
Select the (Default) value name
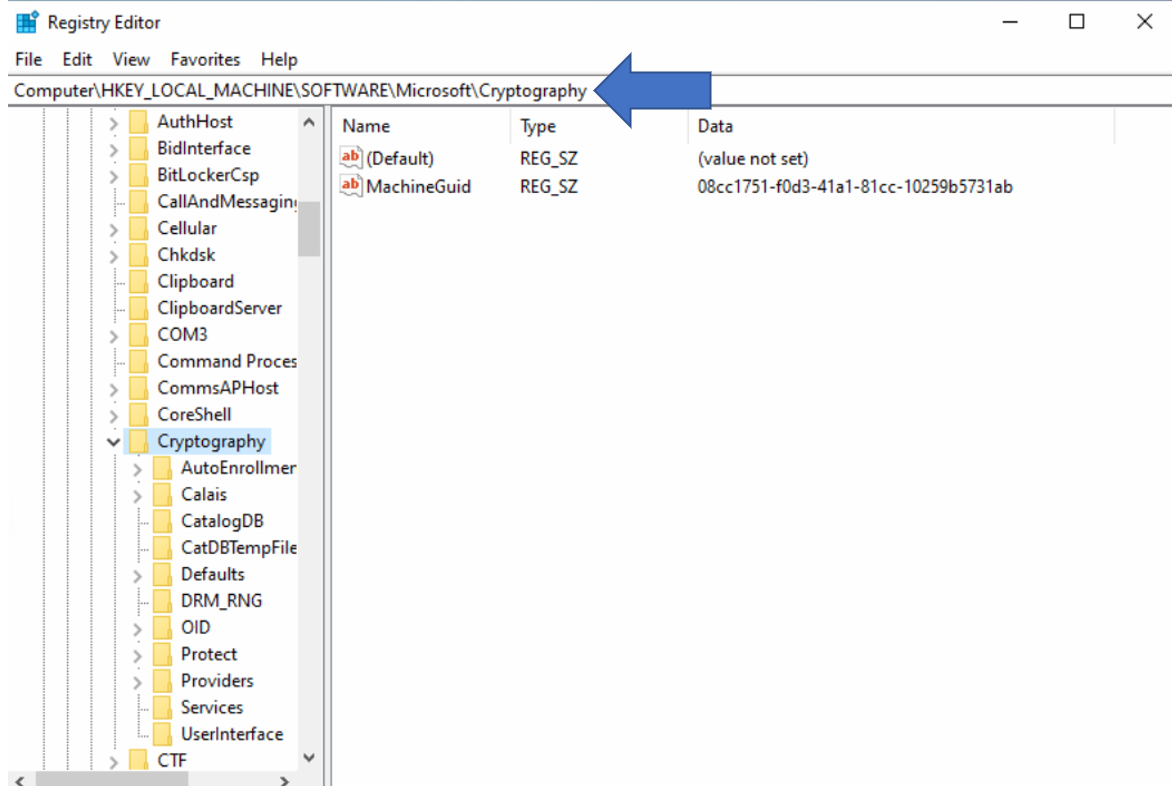(400, 158)
